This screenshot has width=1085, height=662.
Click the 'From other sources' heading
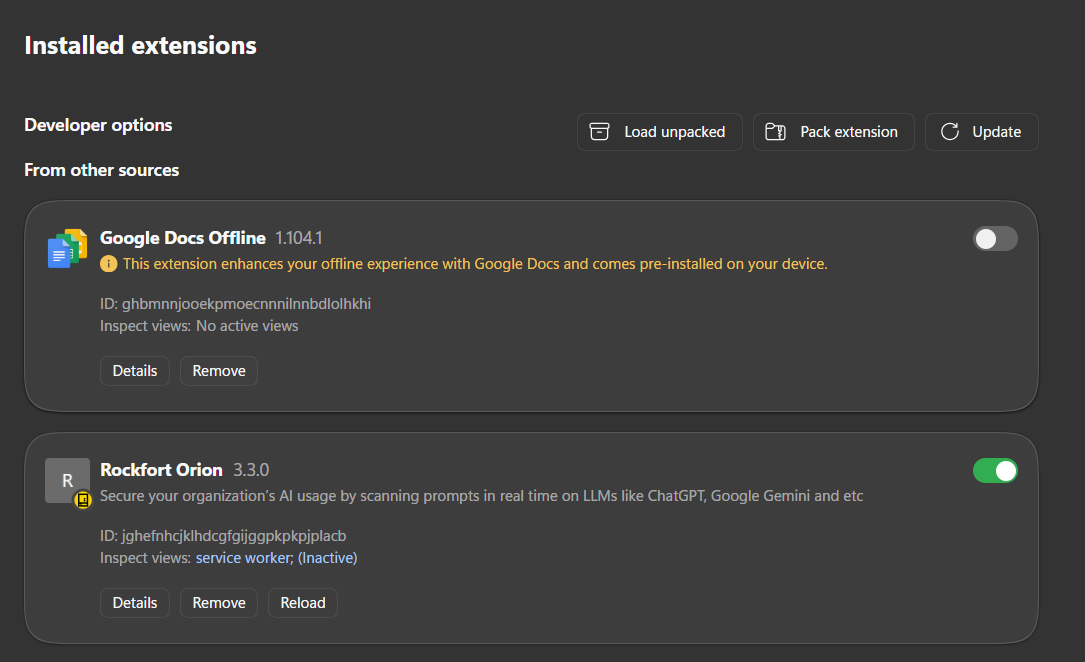(102, 170)
